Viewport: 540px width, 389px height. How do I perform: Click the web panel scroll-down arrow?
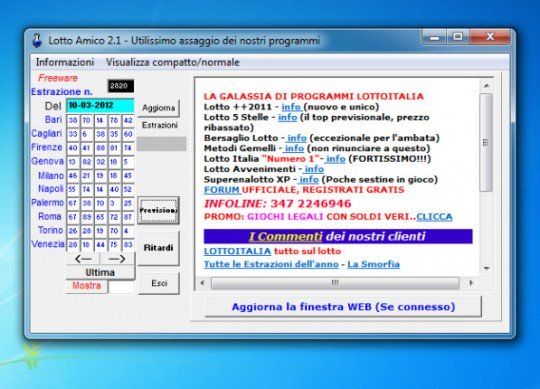486,268
